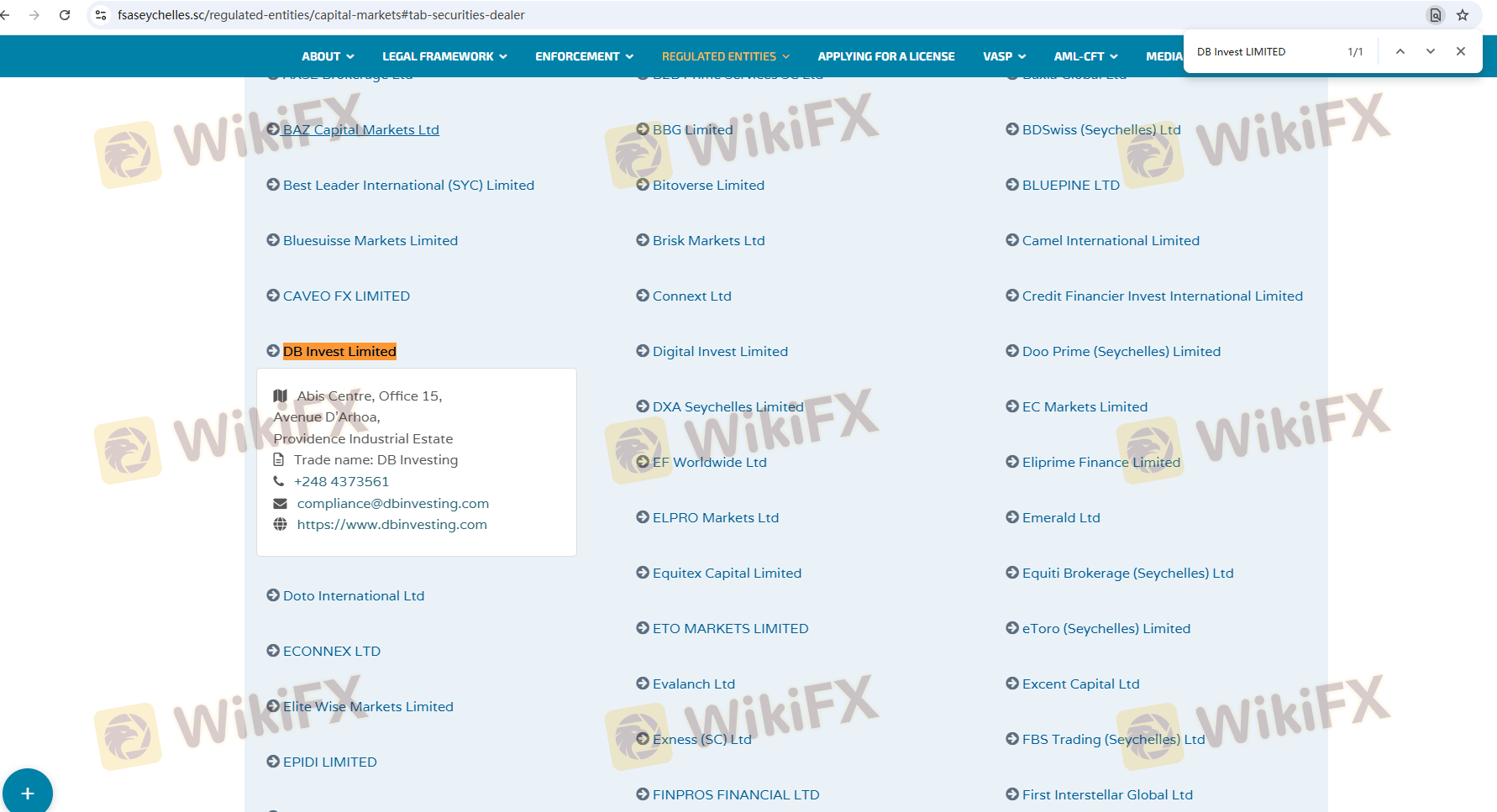Screen dimensions: 1497x812
Task: Expand the BAZ Capital Markets Ltd entry
Action: pos(361,129)
